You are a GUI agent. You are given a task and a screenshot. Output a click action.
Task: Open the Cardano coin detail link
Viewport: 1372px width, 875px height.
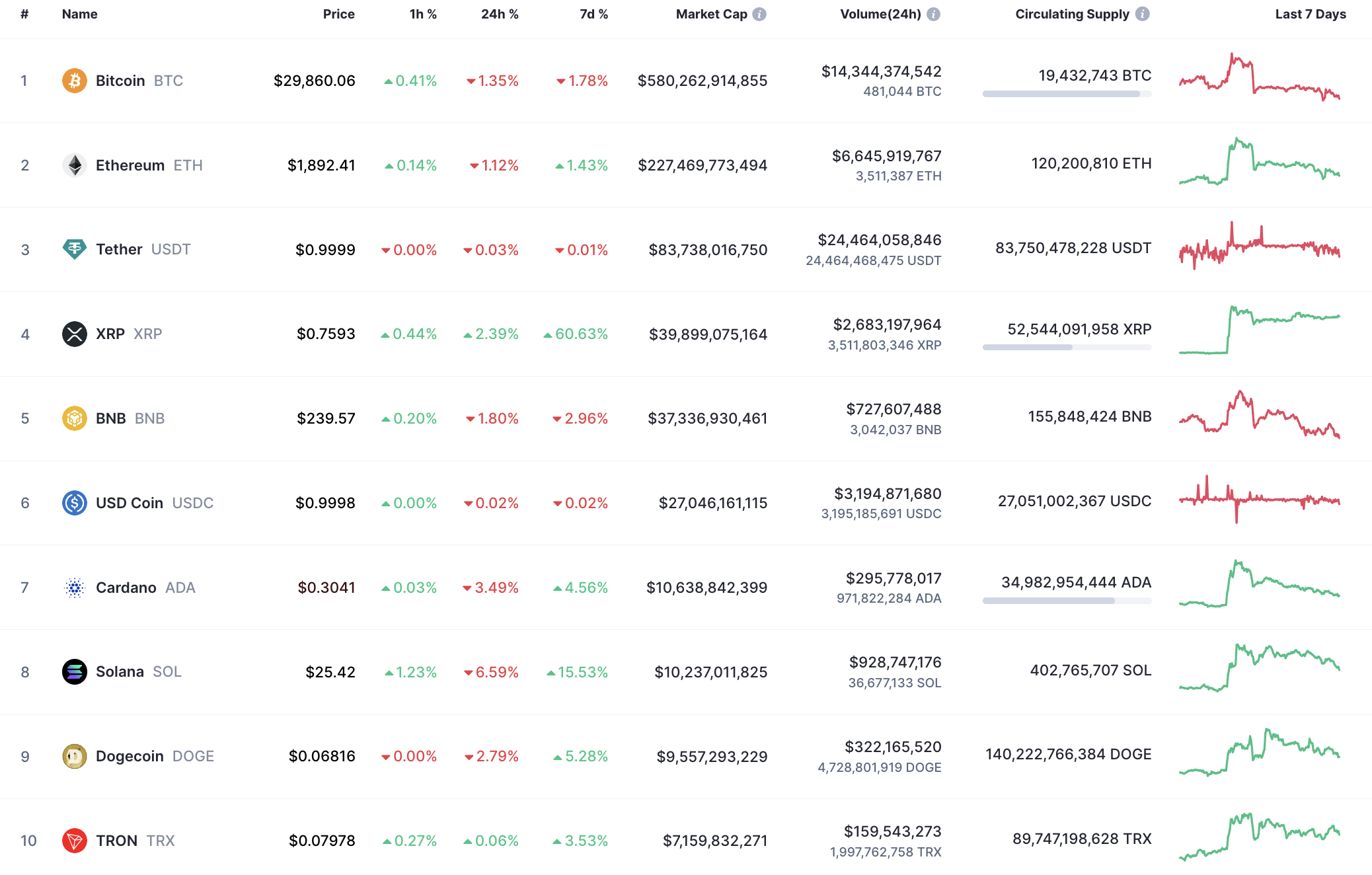(128, 587)
